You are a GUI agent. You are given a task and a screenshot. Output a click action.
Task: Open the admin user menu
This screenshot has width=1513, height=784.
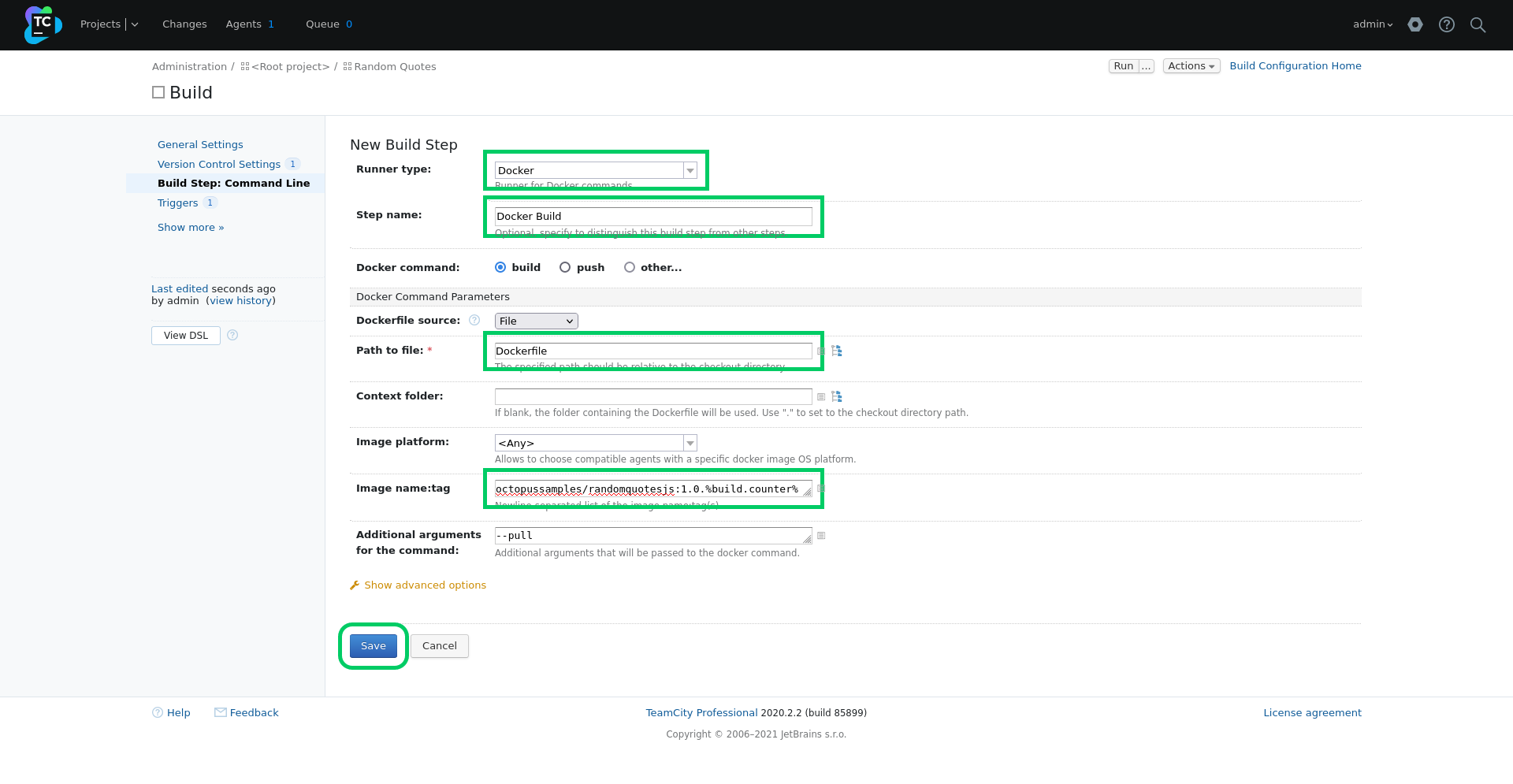coord(1373,24)
